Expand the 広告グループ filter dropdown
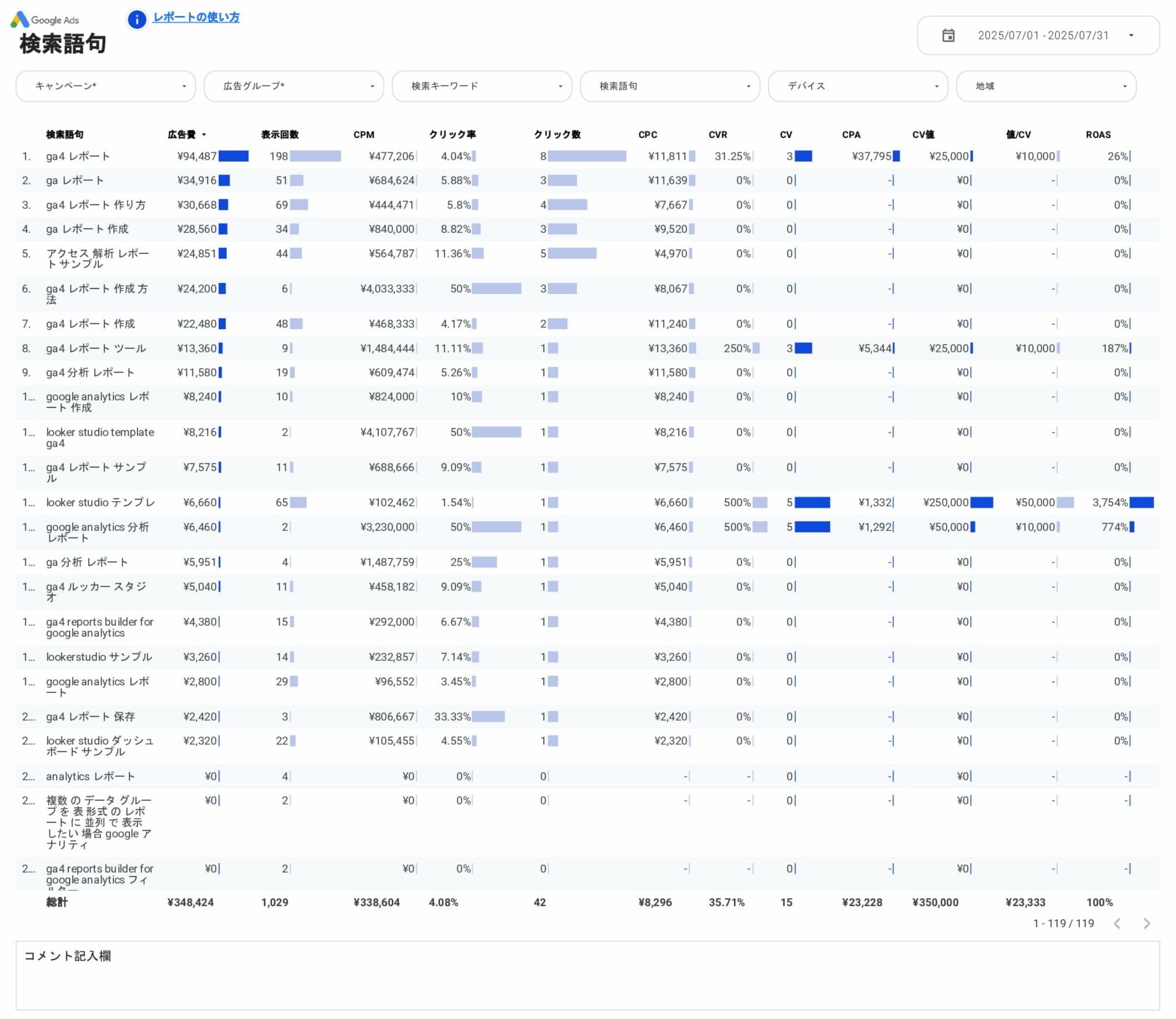The width and height of the screenshot is (1176, 1019). [x=293, y=86]
